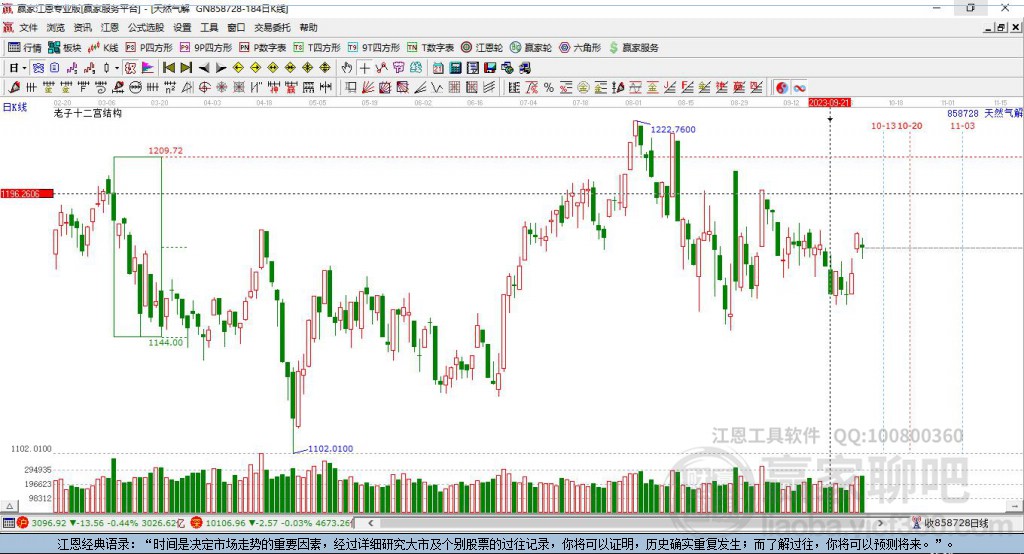Expand the candlestick style dropdown arrow
This screenshot has height=554, width=1024.
coord(117,68)
